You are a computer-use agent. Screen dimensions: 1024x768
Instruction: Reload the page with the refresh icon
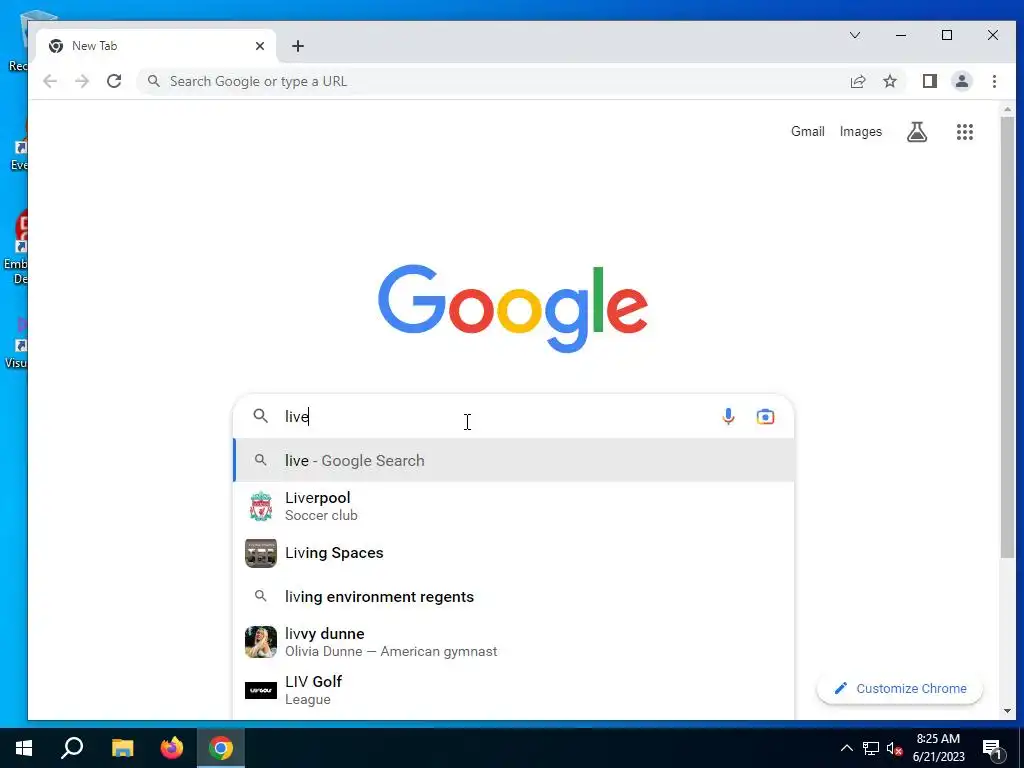(114, 81)
